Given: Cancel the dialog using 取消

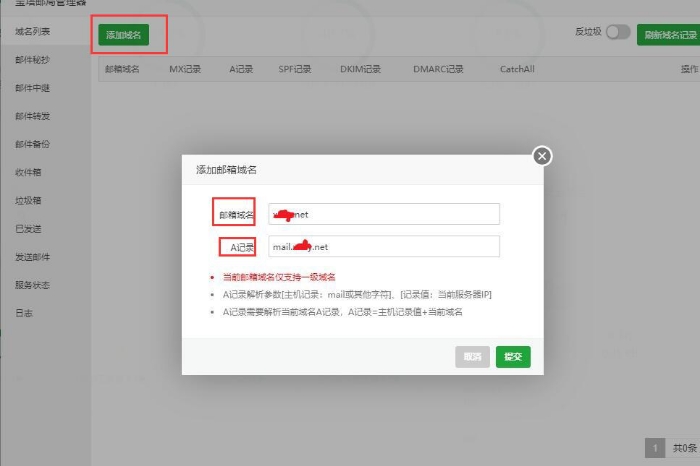Looking at the screenshot, I should (x=473, y=356).
